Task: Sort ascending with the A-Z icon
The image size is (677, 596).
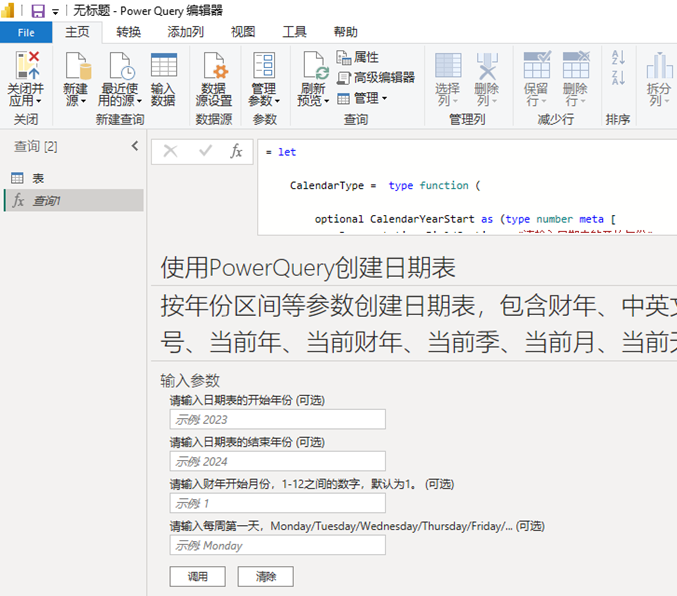Action: [x=618, y=57]
